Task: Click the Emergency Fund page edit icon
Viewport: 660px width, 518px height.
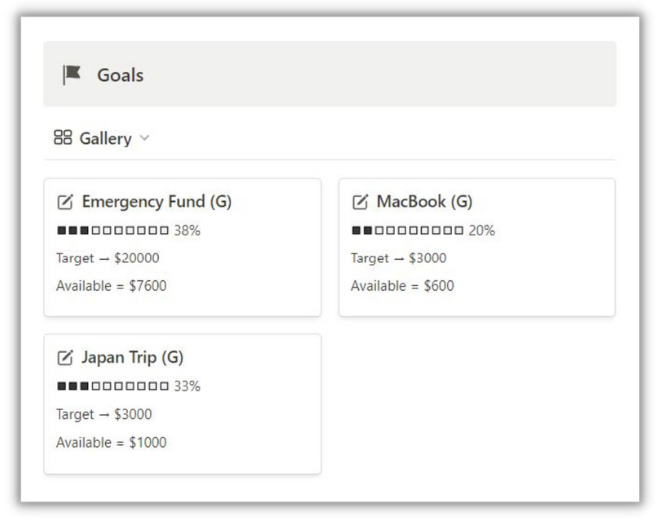Action: [x=65, y=202]
